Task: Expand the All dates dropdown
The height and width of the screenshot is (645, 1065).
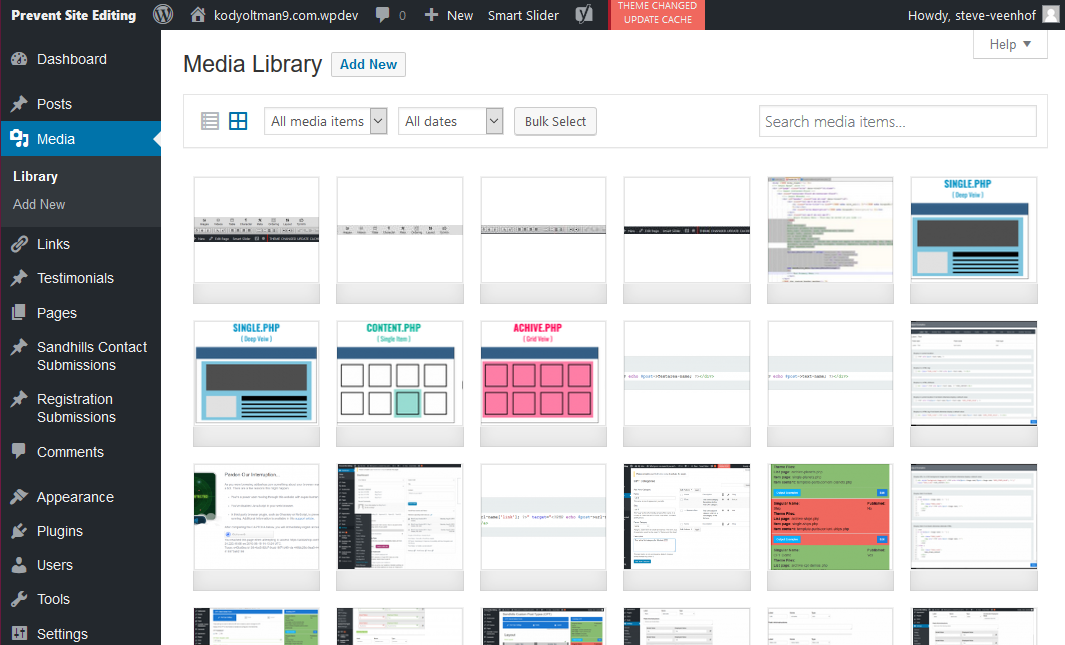Action: click(450, 122)
